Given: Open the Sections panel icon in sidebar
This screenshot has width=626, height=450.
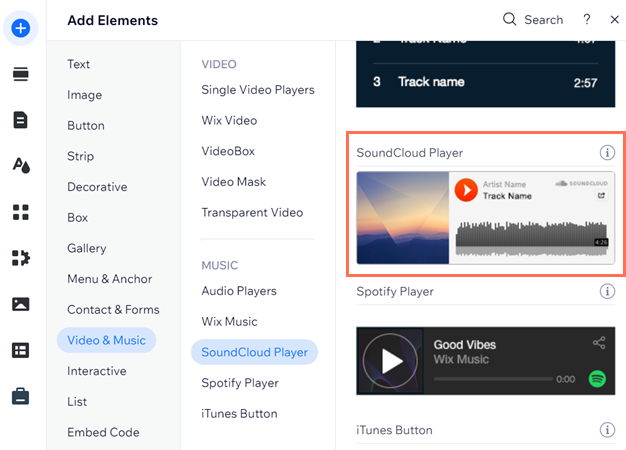Looking at the screenshot, I should pos(21,74).
